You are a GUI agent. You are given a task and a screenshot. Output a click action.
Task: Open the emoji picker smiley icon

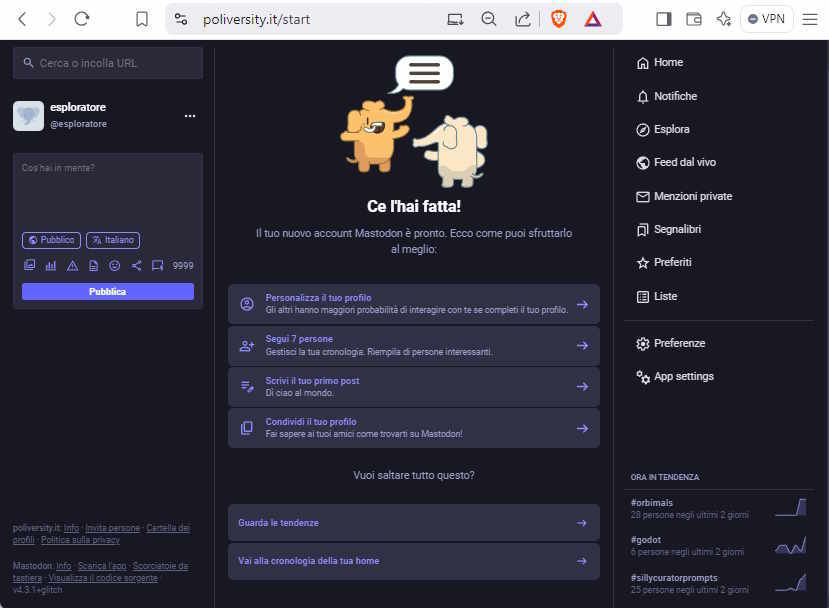click(x=115, y=265)
